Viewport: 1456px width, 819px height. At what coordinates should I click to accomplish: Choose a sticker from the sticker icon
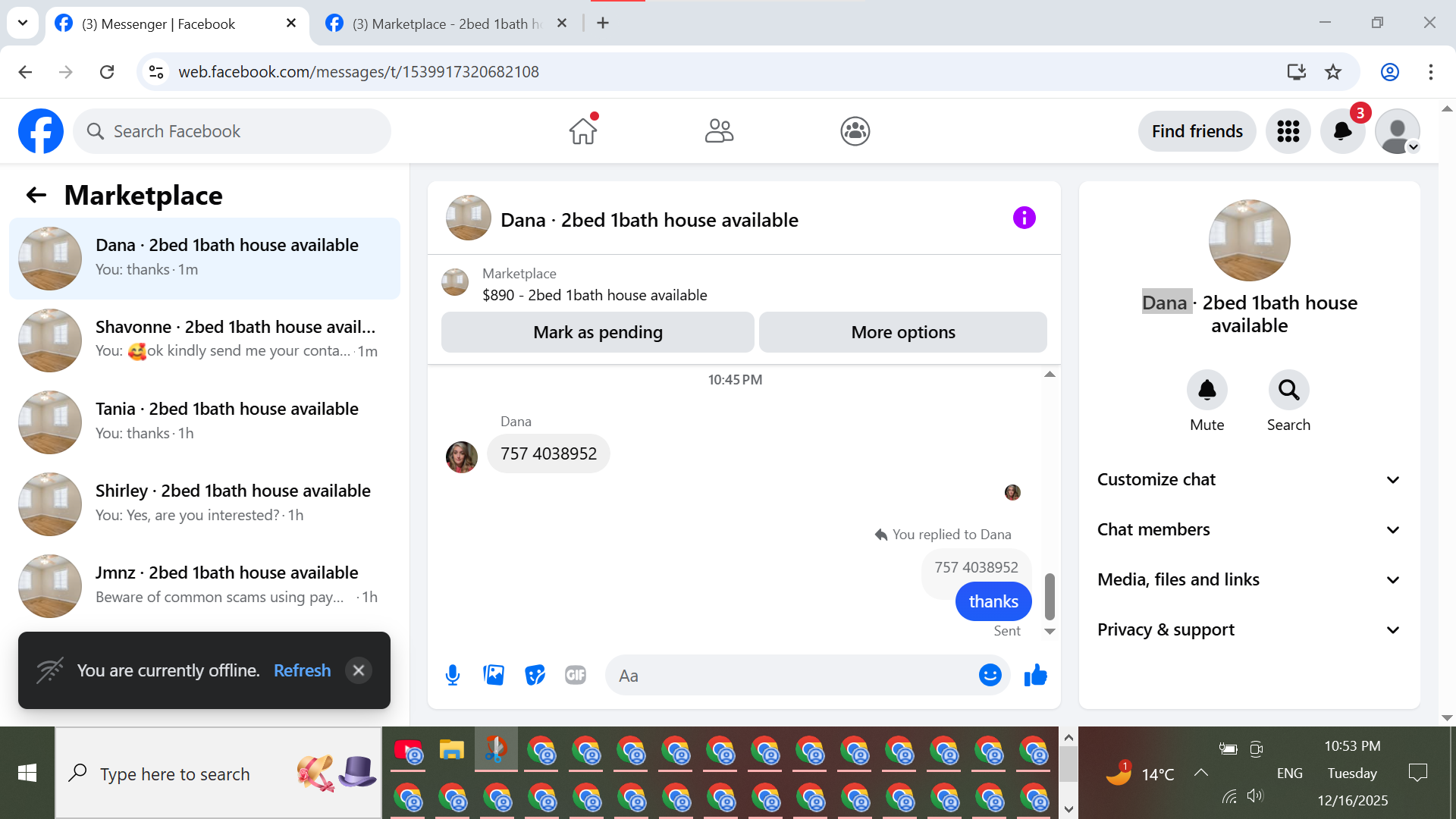click(x=535, y=675)
